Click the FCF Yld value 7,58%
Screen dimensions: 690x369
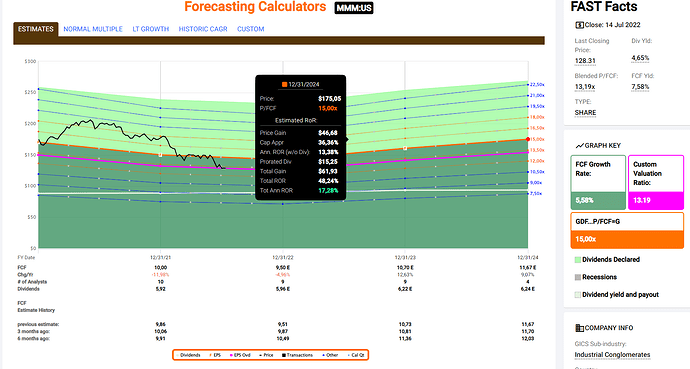click(x=640, y=87)
